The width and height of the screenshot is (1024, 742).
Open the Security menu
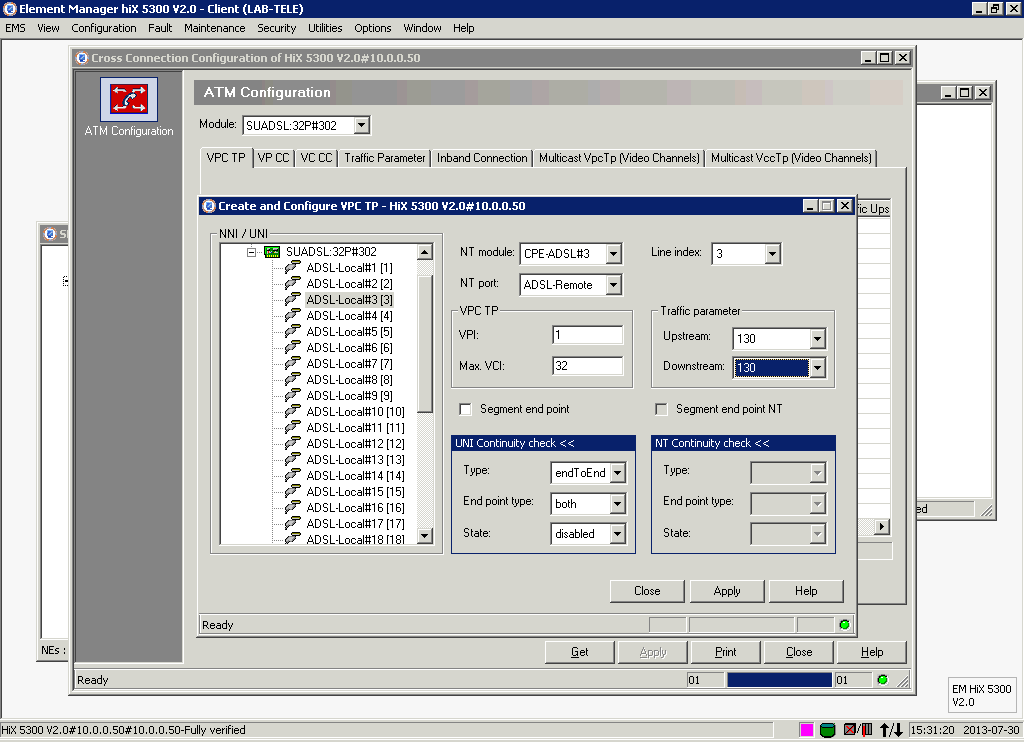(x=276, y=28)
